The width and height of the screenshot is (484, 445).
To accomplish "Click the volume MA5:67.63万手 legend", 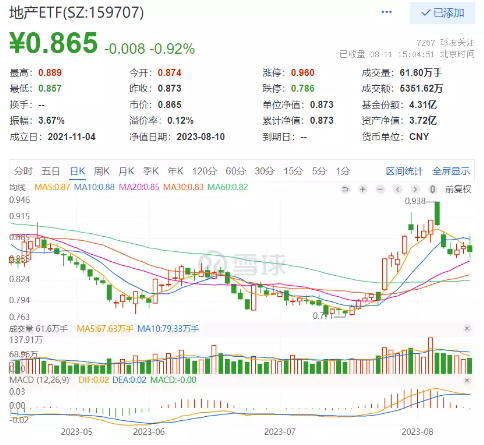I will pyautogui.click(x=105, y=329).
